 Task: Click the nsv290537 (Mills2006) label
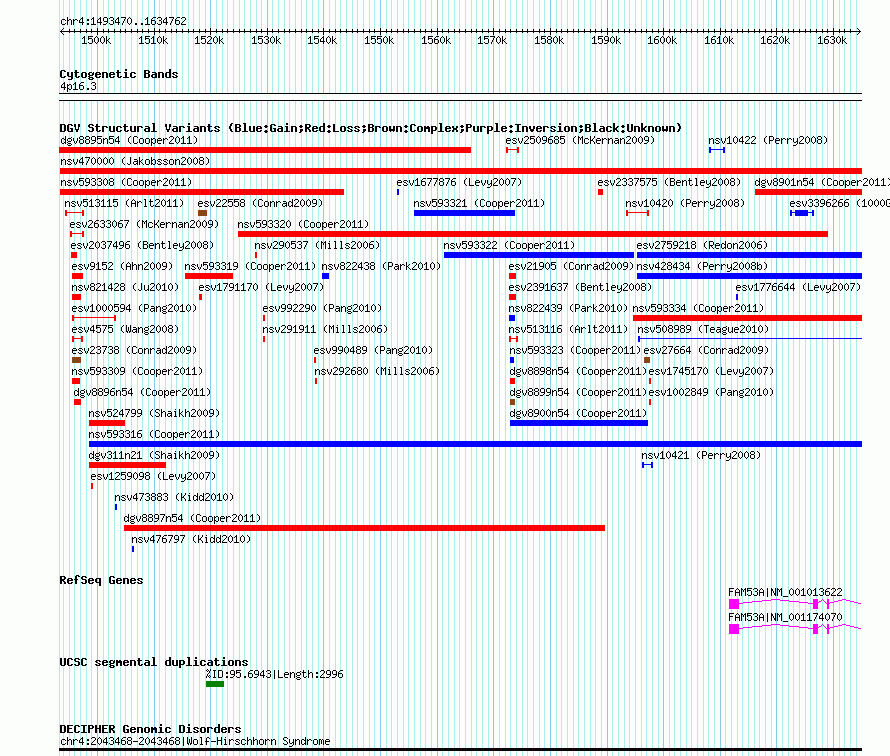coord(317,245)
